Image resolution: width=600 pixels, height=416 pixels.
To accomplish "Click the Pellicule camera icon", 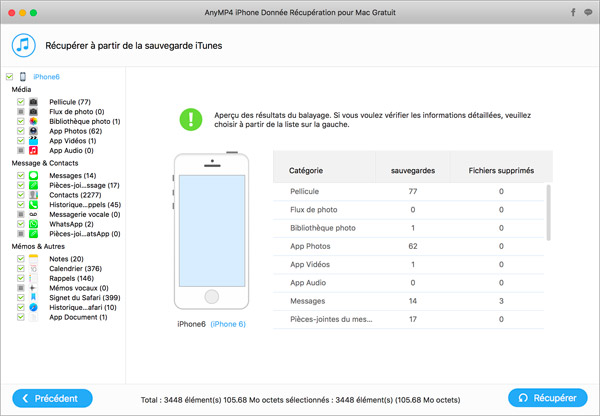I will (x=33, y=102).
